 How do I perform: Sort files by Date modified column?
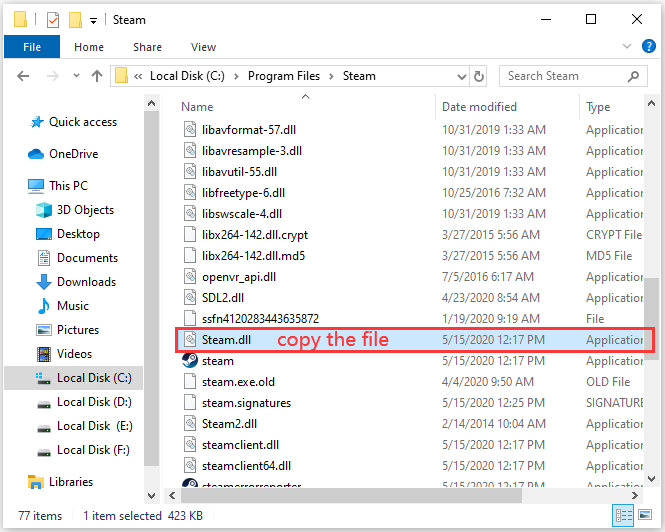coord(479,107)
